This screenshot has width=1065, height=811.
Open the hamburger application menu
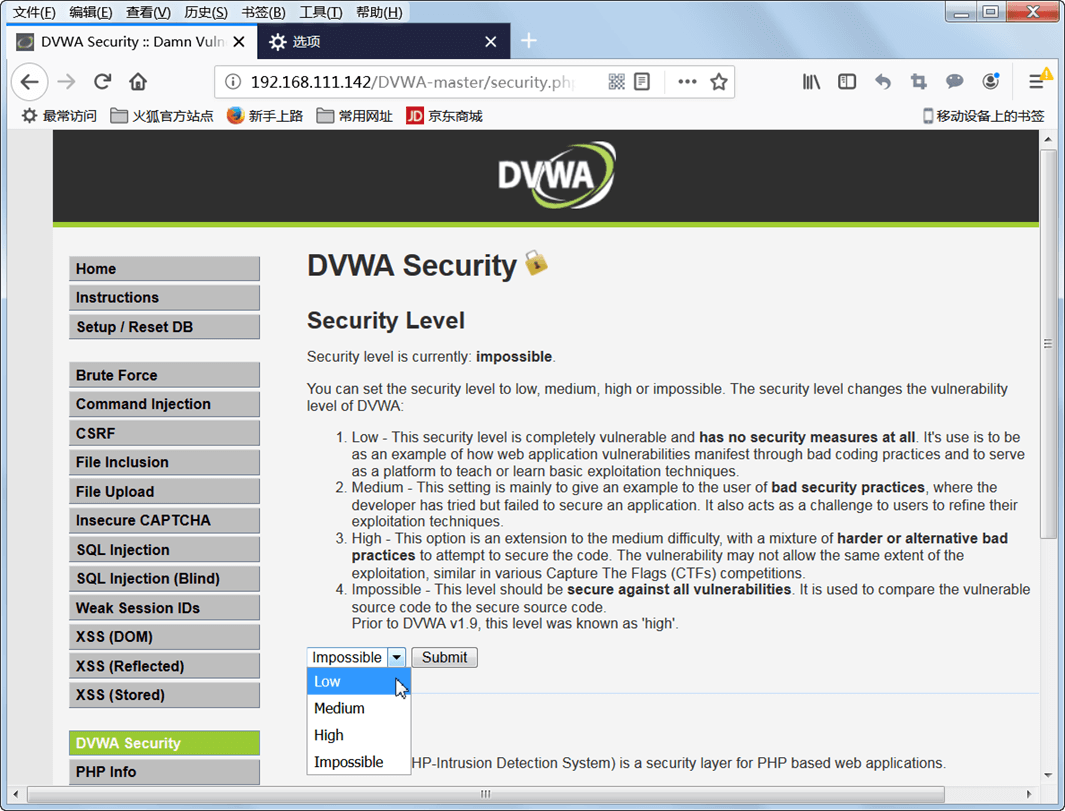click(1036, 82)
